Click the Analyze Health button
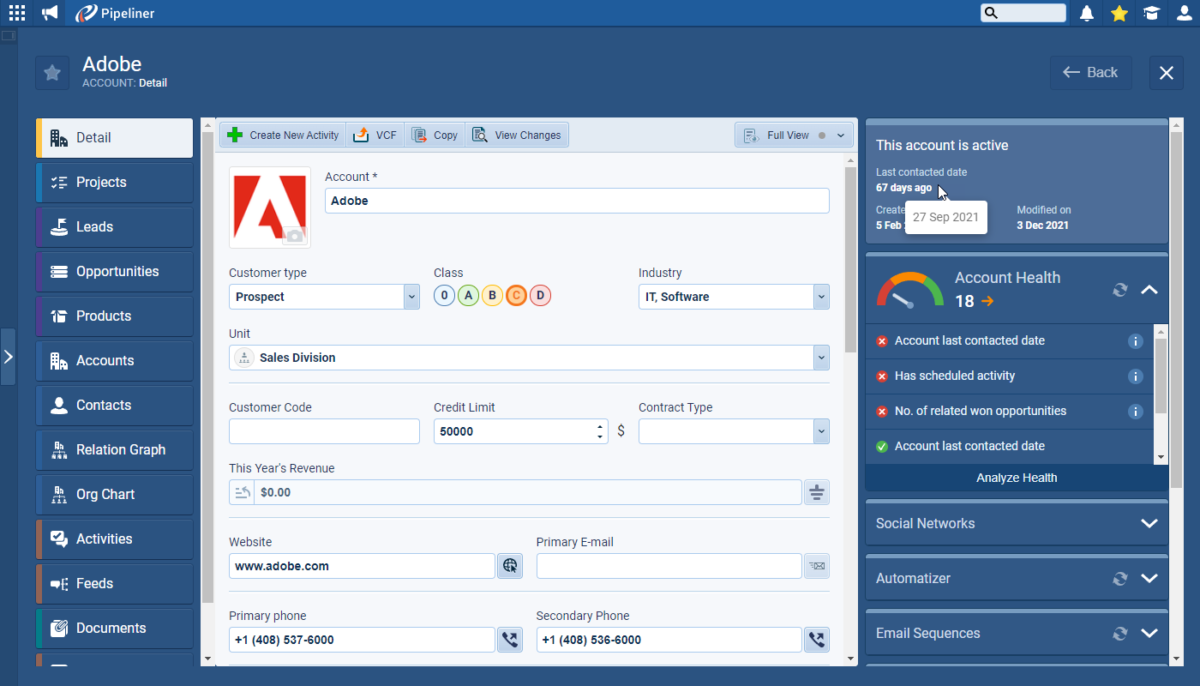The height and width of the screenshot is (686, 1200). click(1016, 477)
